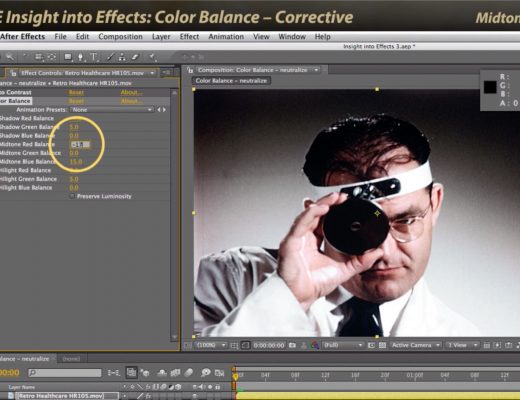Enable draft 3D in timeline
This screenshot has width=520, height=400.
[145, 373]
